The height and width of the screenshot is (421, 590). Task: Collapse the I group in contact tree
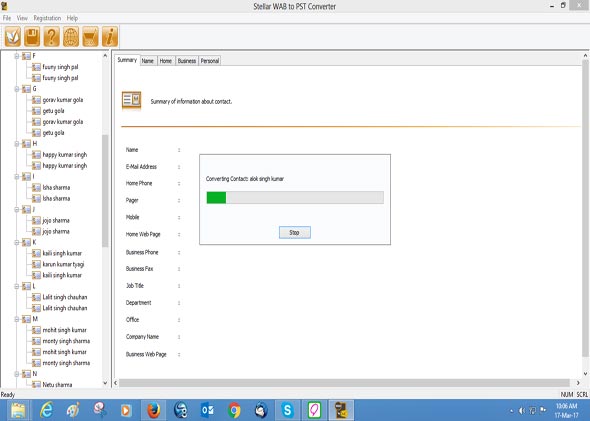[x=17, y=176]
